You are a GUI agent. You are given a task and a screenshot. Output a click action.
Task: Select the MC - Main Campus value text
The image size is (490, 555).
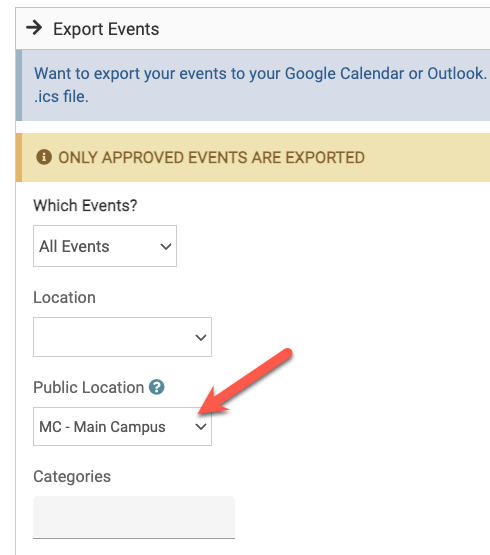point(102,427)
